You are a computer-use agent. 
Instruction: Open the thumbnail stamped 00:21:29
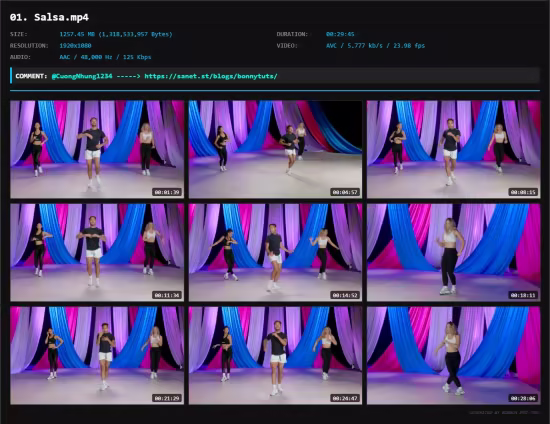click(x=97, y=356)
